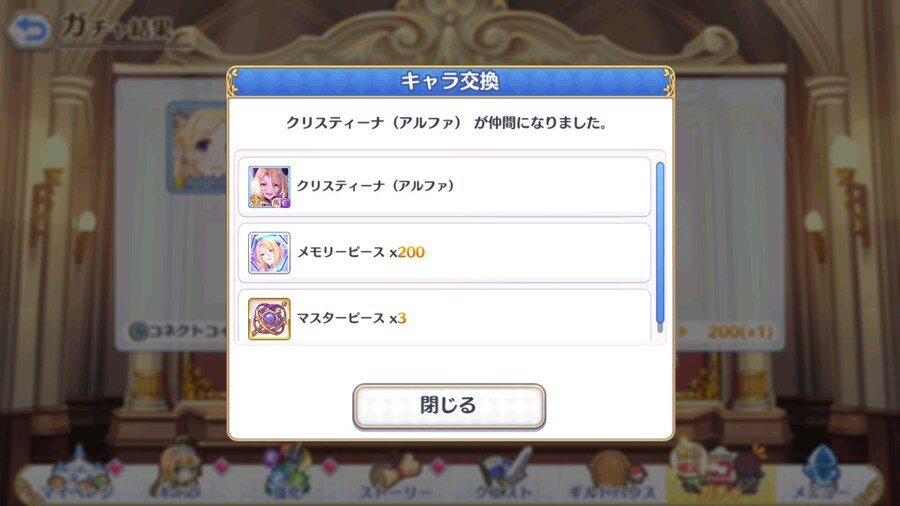Select the クリスティーナ(アルファ) reward row
This screenshot has height=506, width=900.
tap(444, 187)
